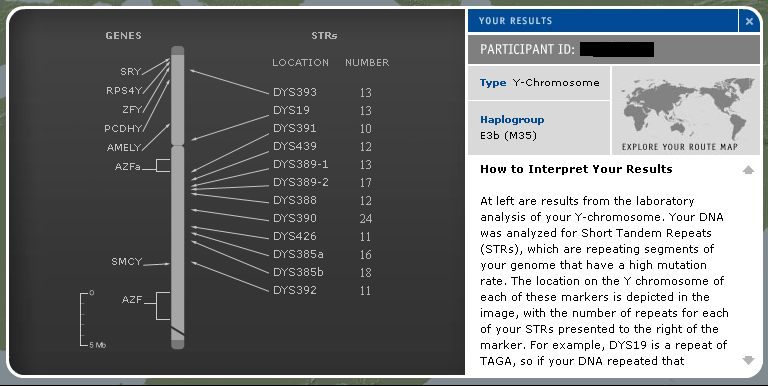Select the DYS389-1 marker label
Viewport: 768px width, 386px height.
(x=301, y=164)
